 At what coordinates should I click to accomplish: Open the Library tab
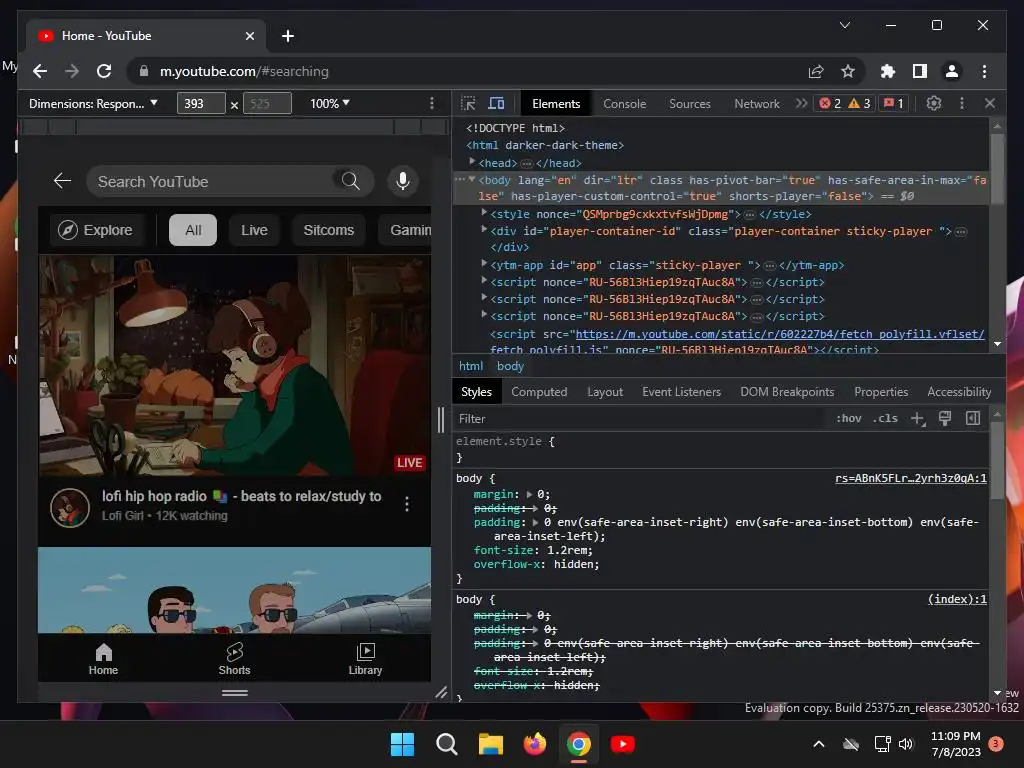(x=365, y=660)
